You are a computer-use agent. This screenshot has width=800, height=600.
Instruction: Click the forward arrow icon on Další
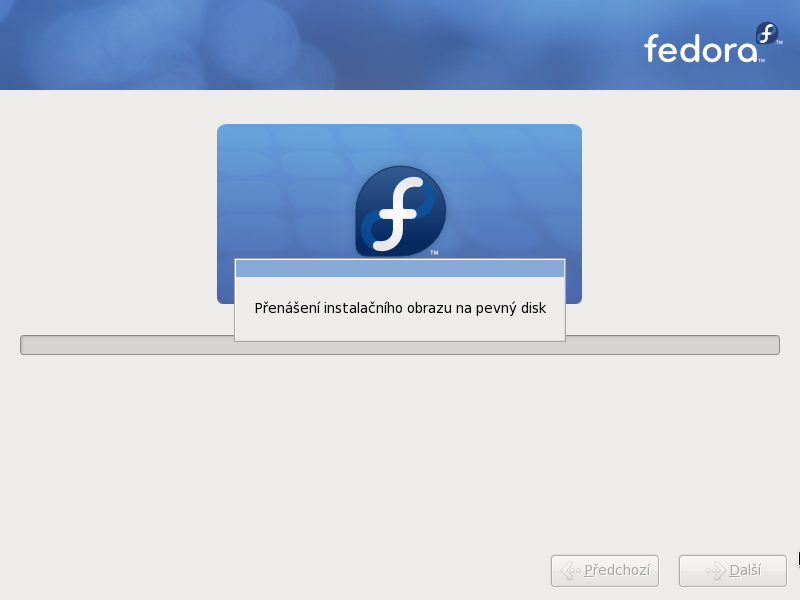715,570
